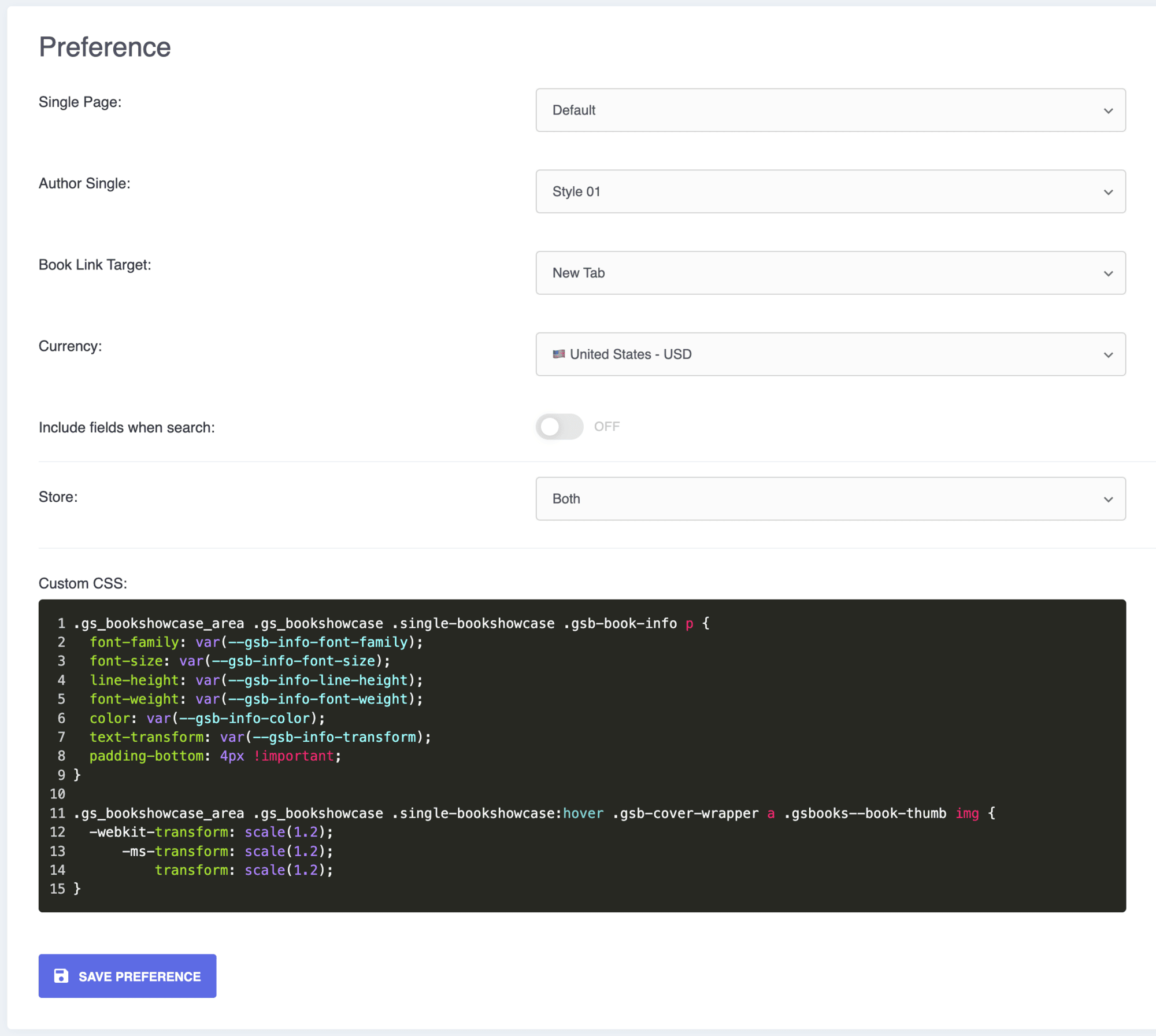Click the Author Single chevron arrow

1108,192
